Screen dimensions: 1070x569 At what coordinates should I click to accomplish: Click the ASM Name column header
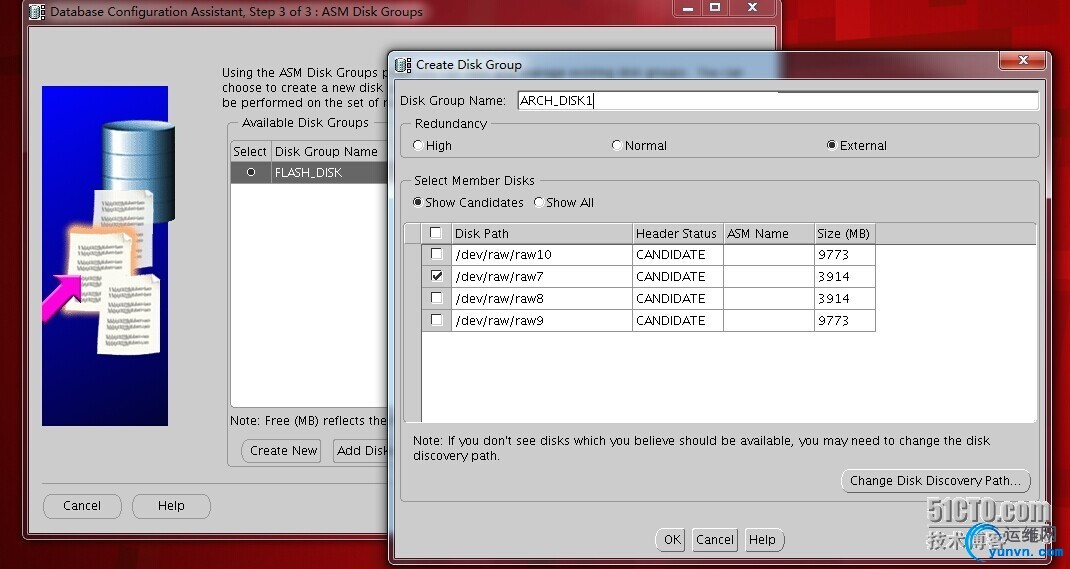(x=768, y=233)
